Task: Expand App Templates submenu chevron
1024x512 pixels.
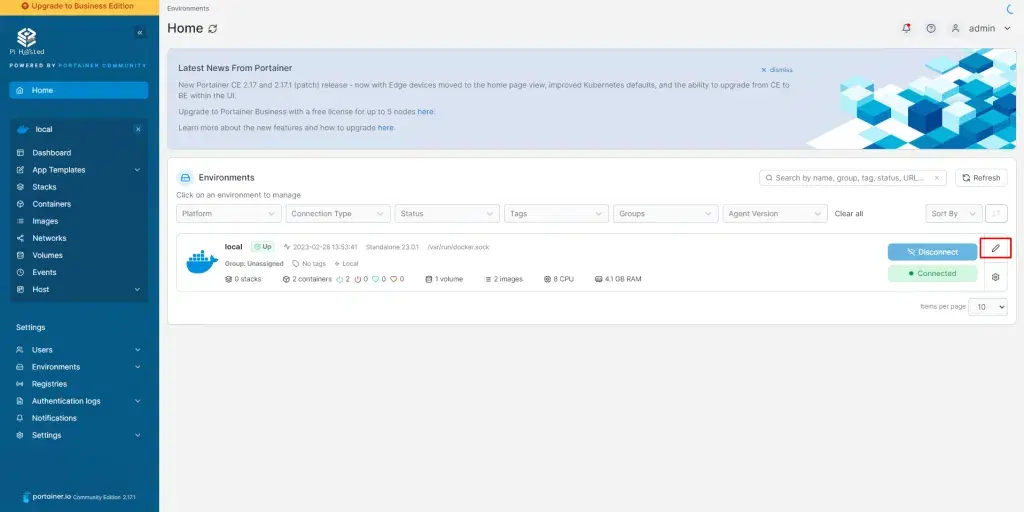Action: point(137,170)
